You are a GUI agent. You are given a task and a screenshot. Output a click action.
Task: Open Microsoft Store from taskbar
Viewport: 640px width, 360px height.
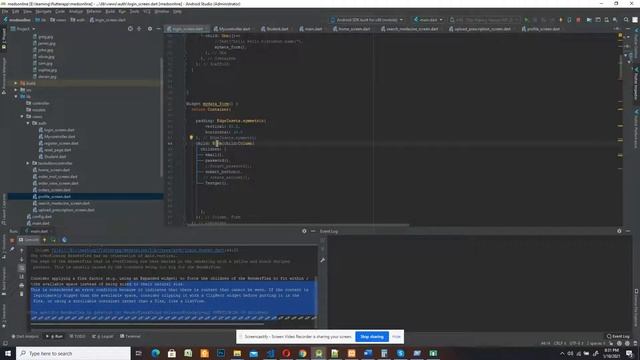click(172, 353)
